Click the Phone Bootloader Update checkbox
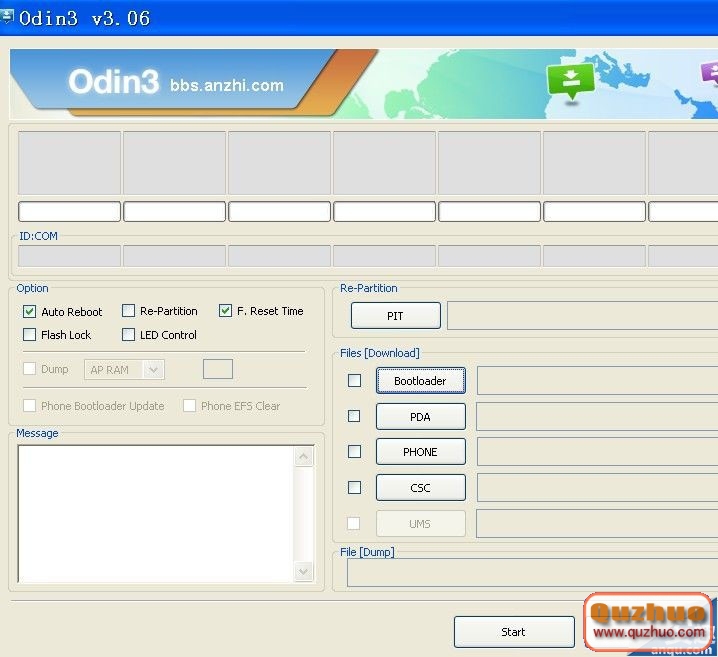This screenshot has height=657, width=718. coord(29,405)
